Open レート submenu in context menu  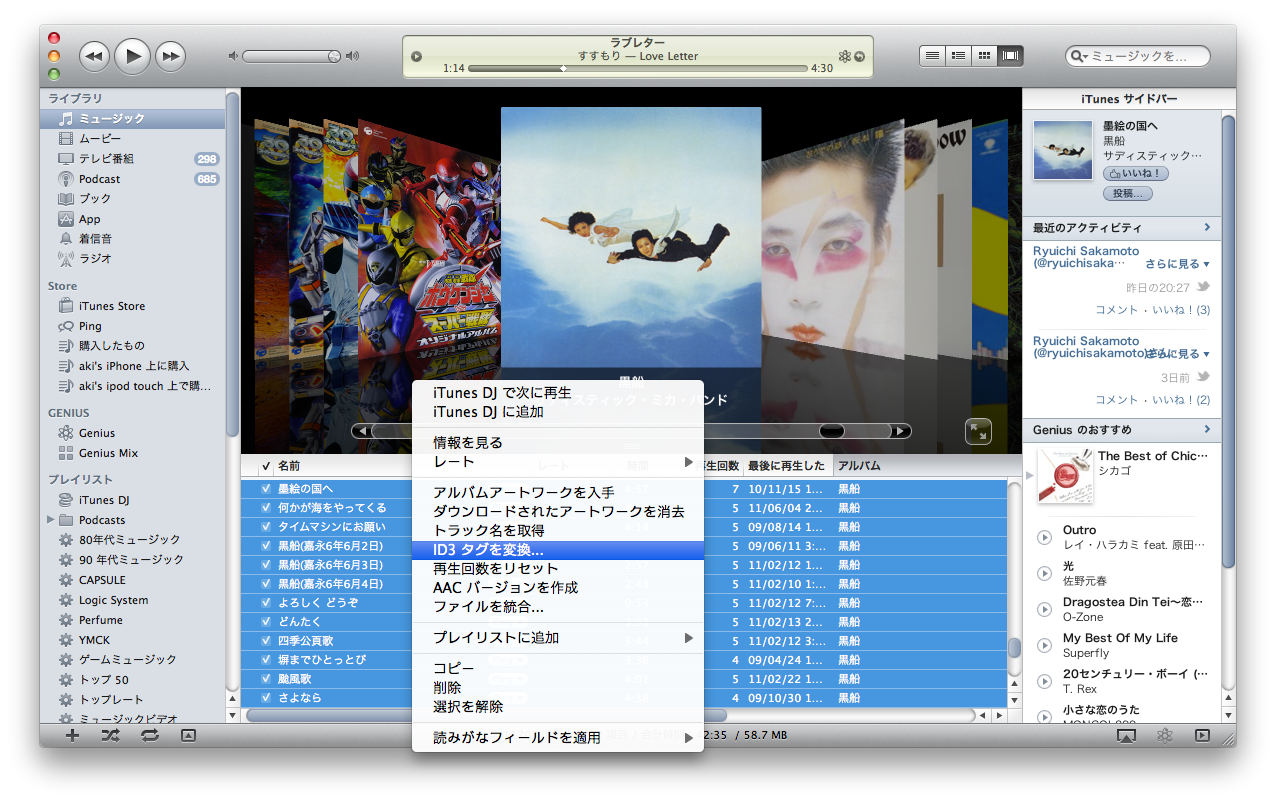tap(558, 462)
